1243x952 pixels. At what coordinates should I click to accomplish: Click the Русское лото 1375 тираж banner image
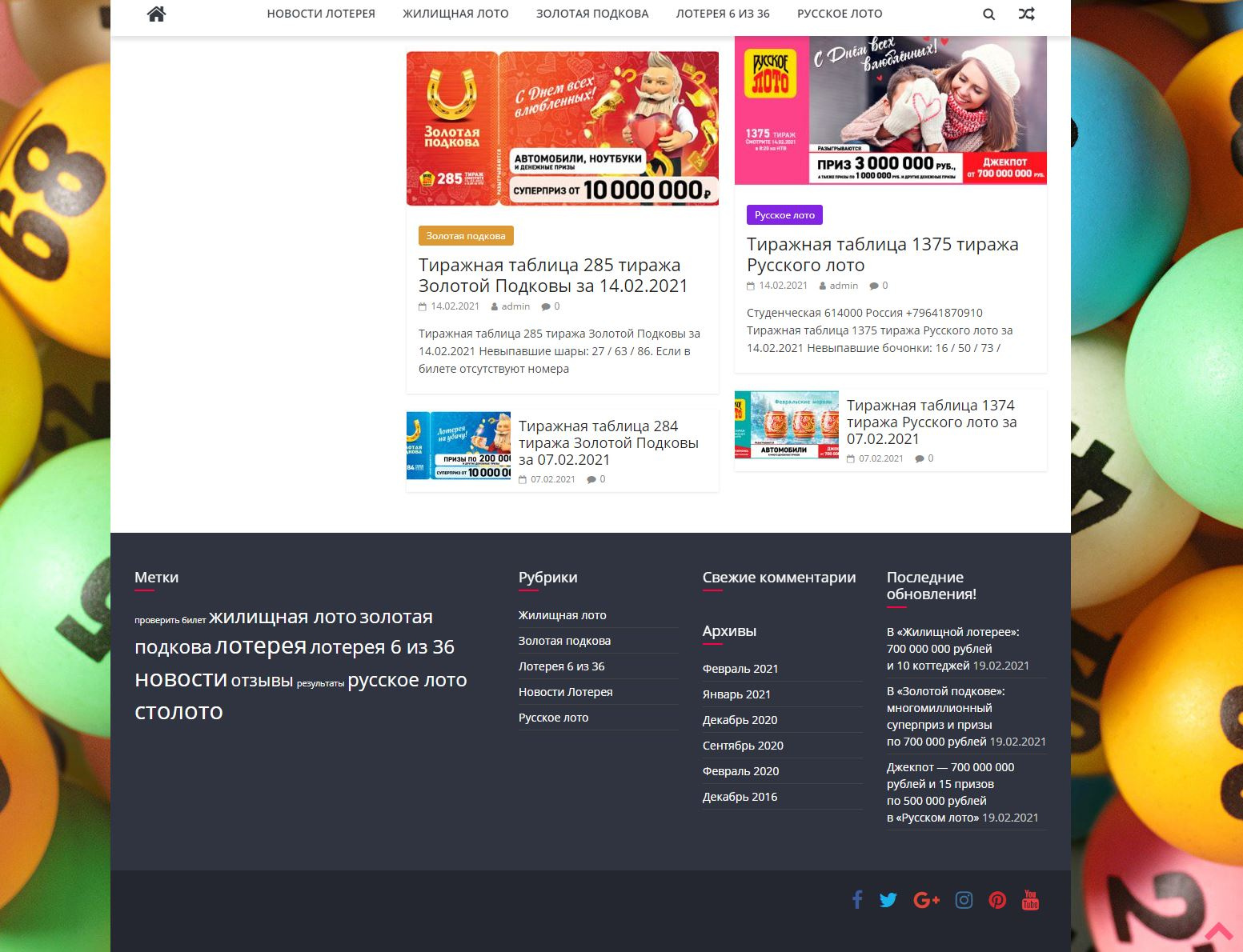pyautogui.click(x=891, y=110)
